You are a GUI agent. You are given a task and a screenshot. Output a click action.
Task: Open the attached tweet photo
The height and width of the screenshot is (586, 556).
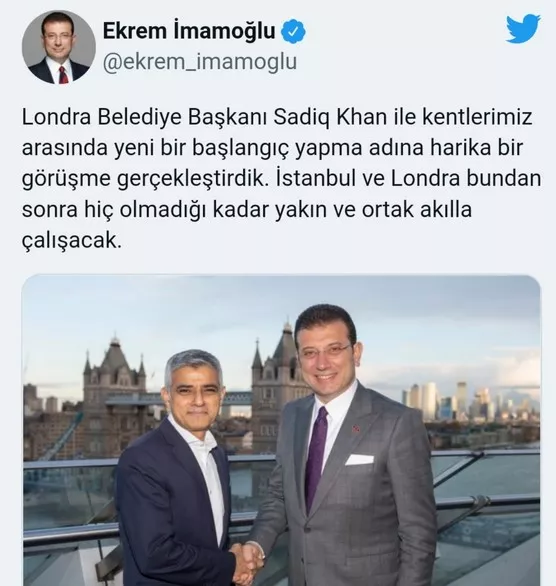click(x=281, y=430)
